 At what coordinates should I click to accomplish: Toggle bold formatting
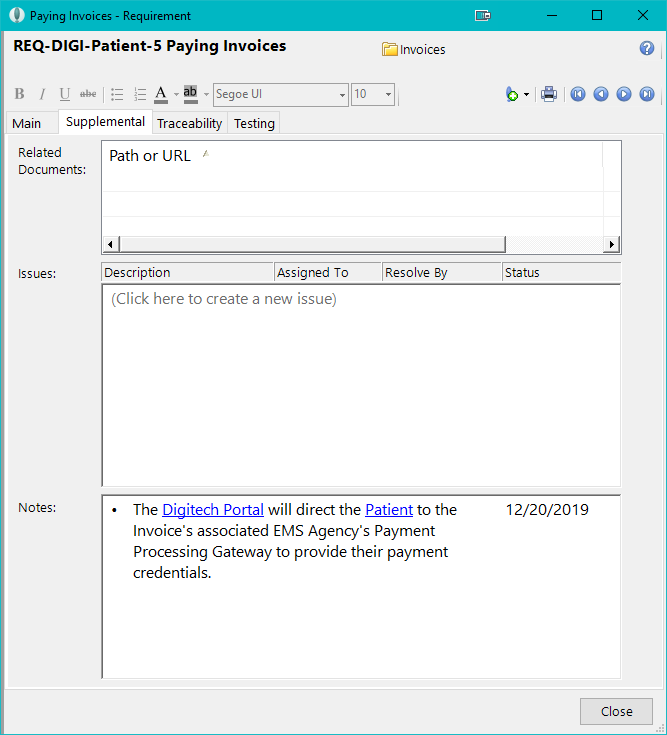tap(19, 94)
